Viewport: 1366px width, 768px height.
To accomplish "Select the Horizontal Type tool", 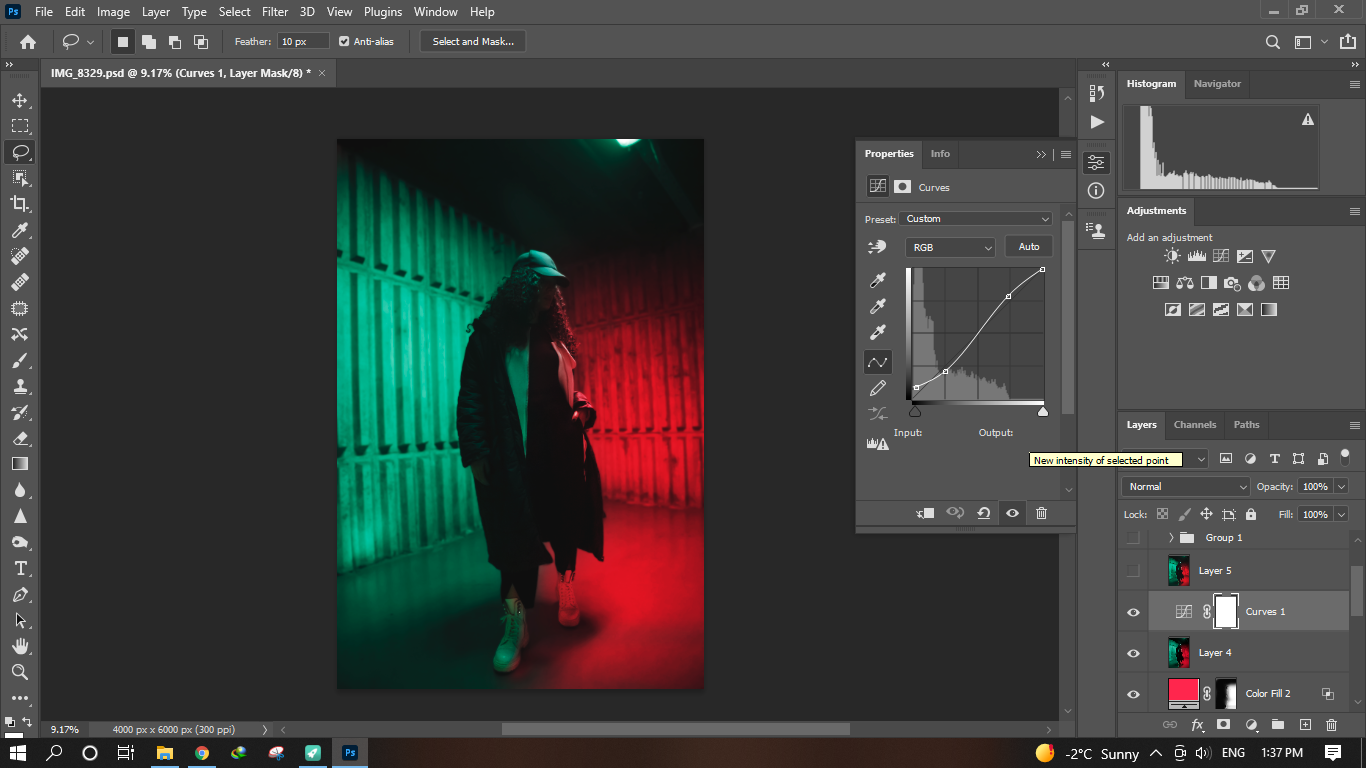I will (19, 568).
